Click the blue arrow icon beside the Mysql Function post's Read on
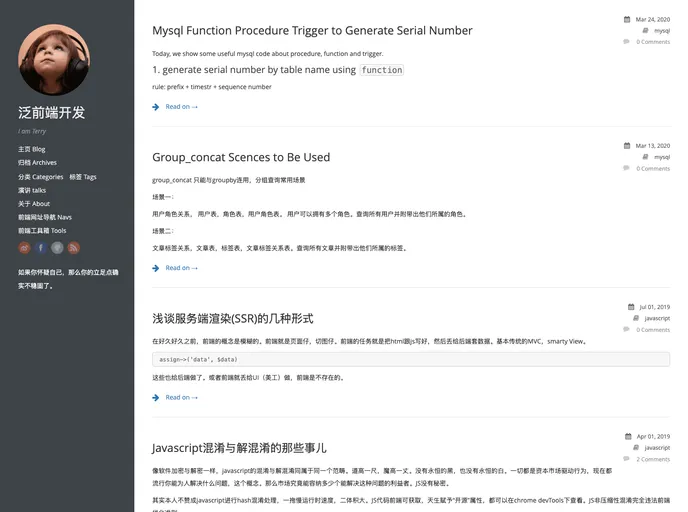This screenshot has height=512, width=688. click(156, 107)
